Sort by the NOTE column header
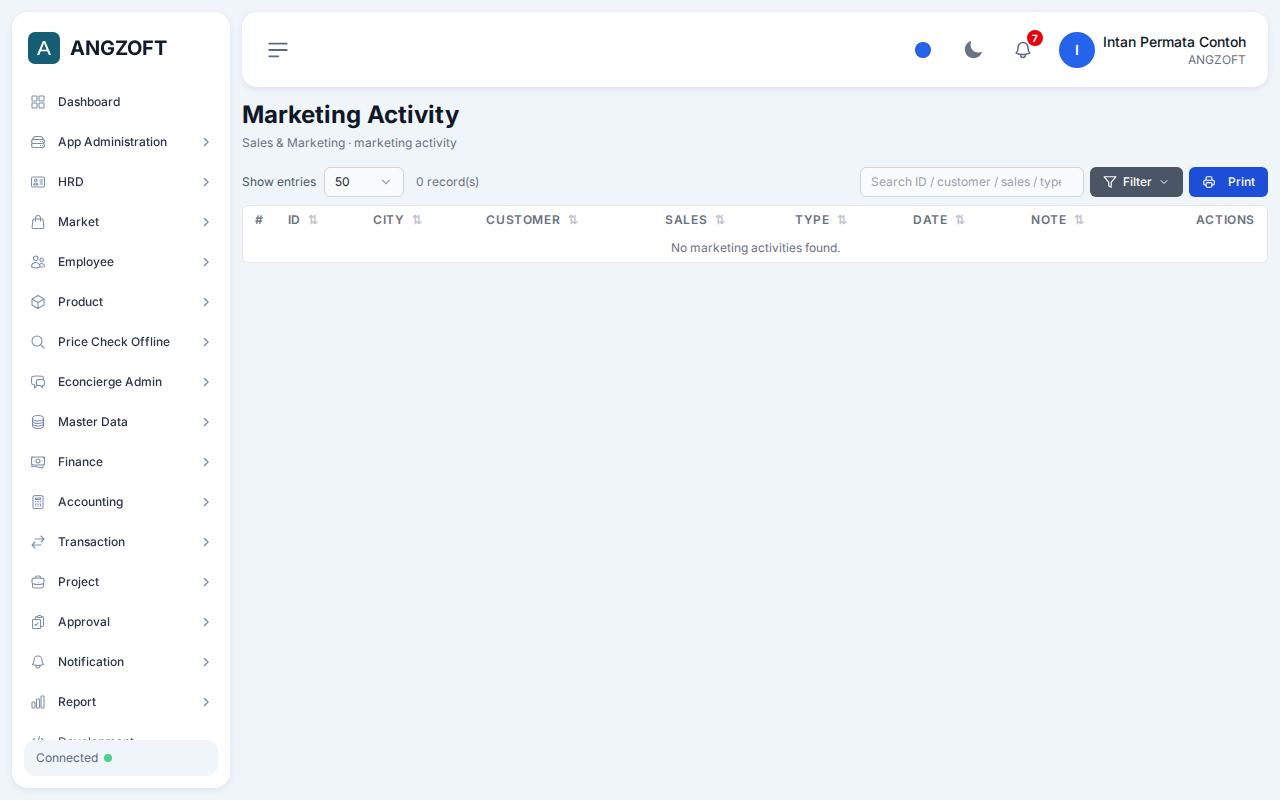Viewport: 1280px width, 800px height. (1058, 220)
